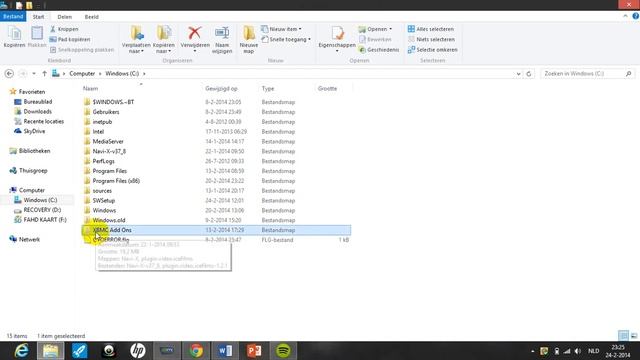Open the Nieuw item dropdown

click(x=281, y=29)
